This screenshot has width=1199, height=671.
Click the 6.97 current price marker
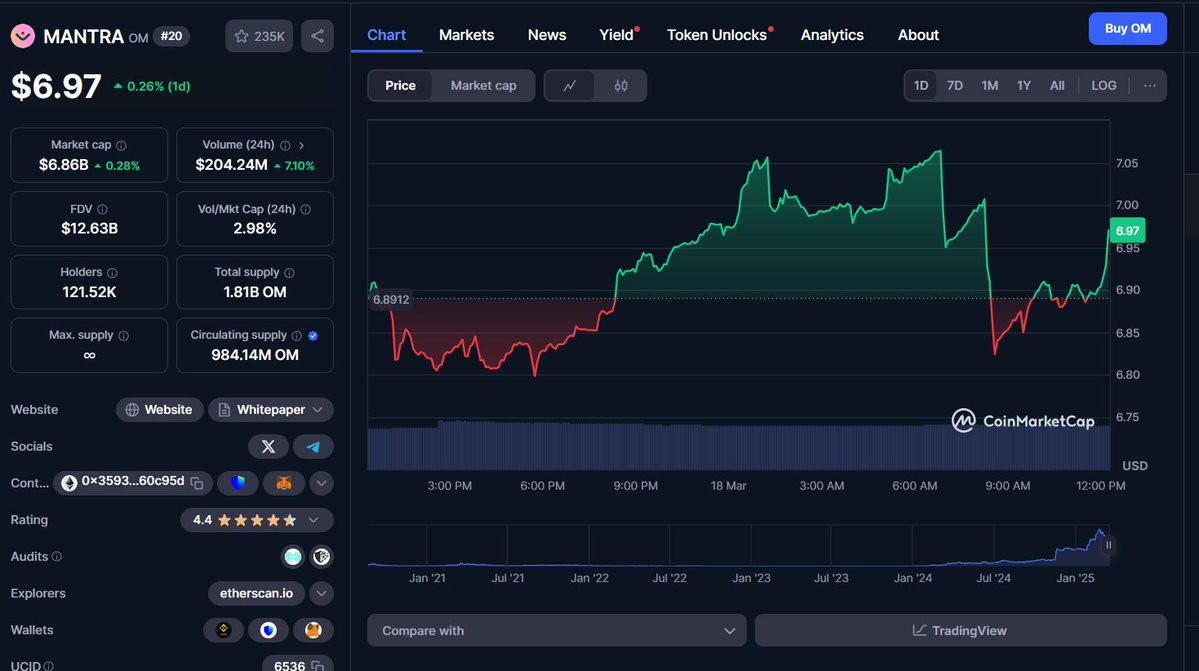pos(1127,231)
